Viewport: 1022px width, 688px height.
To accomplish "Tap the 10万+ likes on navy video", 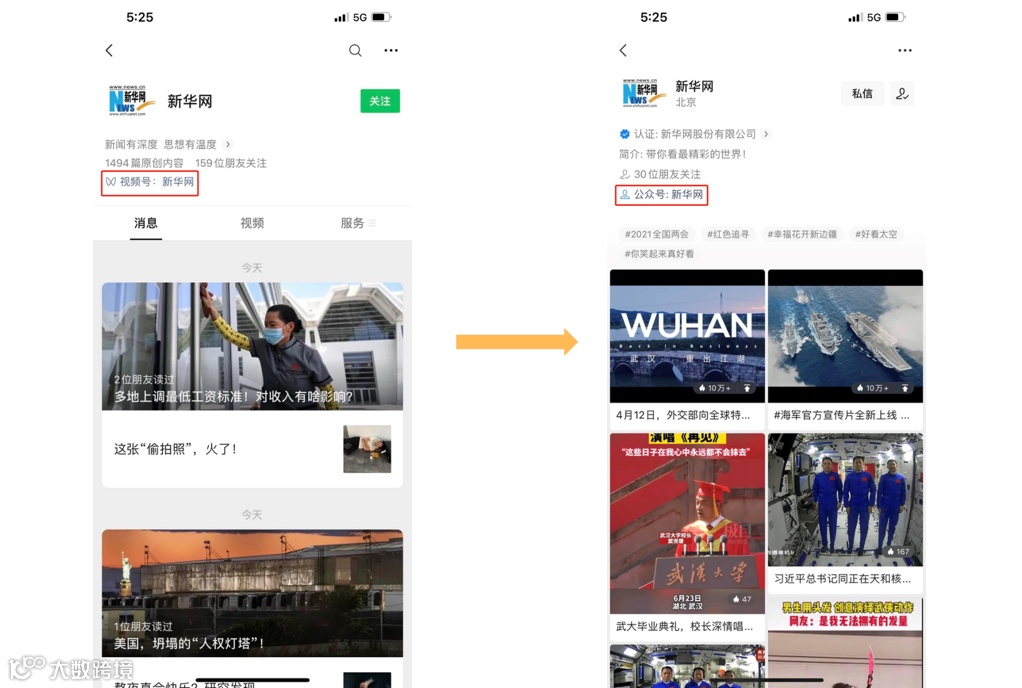I will point(873,388).
